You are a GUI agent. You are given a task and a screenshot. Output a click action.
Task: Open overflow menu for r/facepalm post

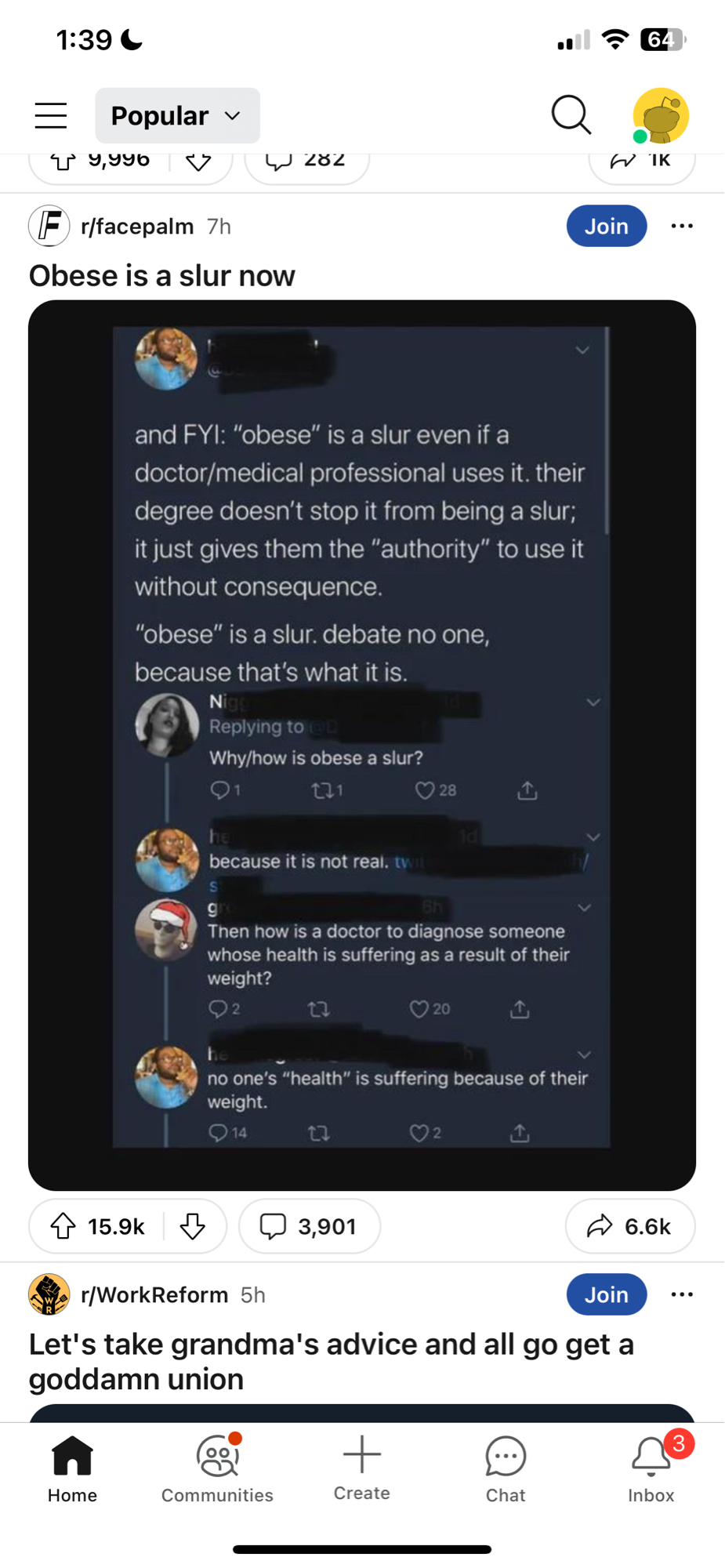click(x=682, y=226)
